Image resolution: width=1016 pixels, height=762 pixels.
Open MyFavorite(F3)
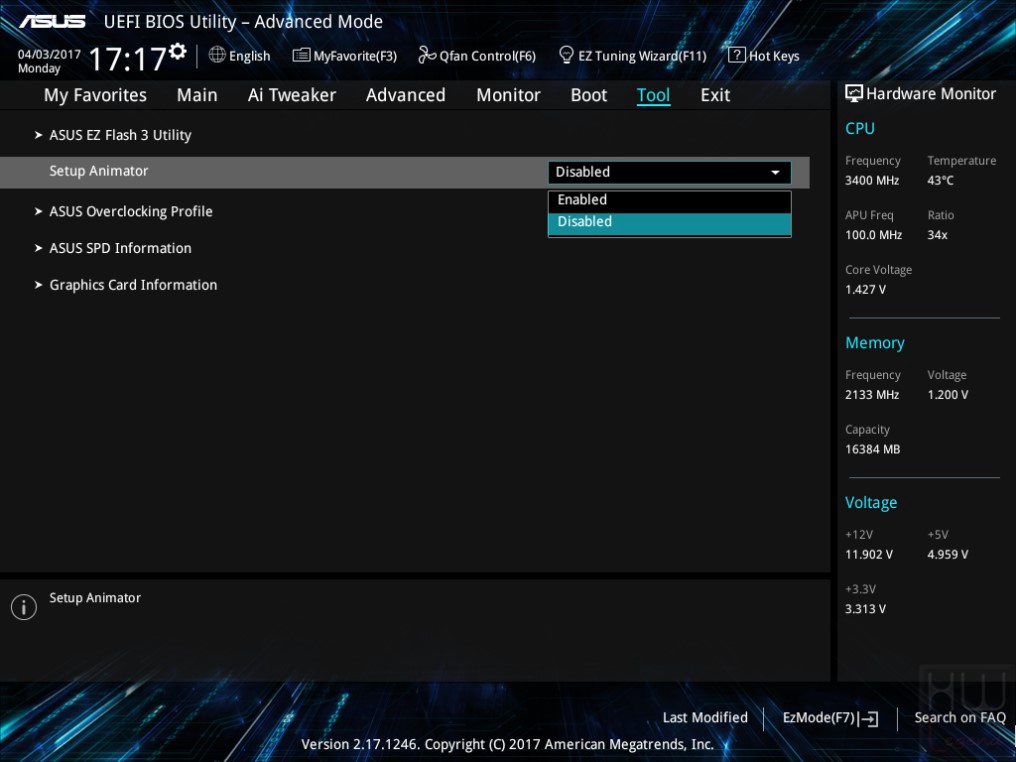click(x=345, y=56)
